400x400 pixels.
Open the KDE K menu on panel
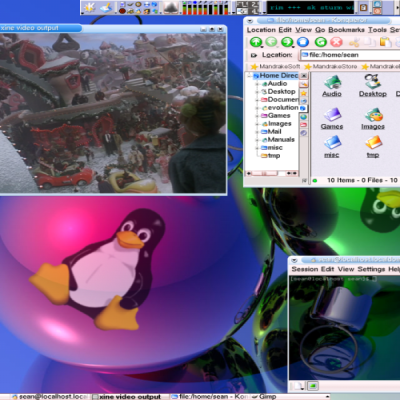(x=89, y=7)
